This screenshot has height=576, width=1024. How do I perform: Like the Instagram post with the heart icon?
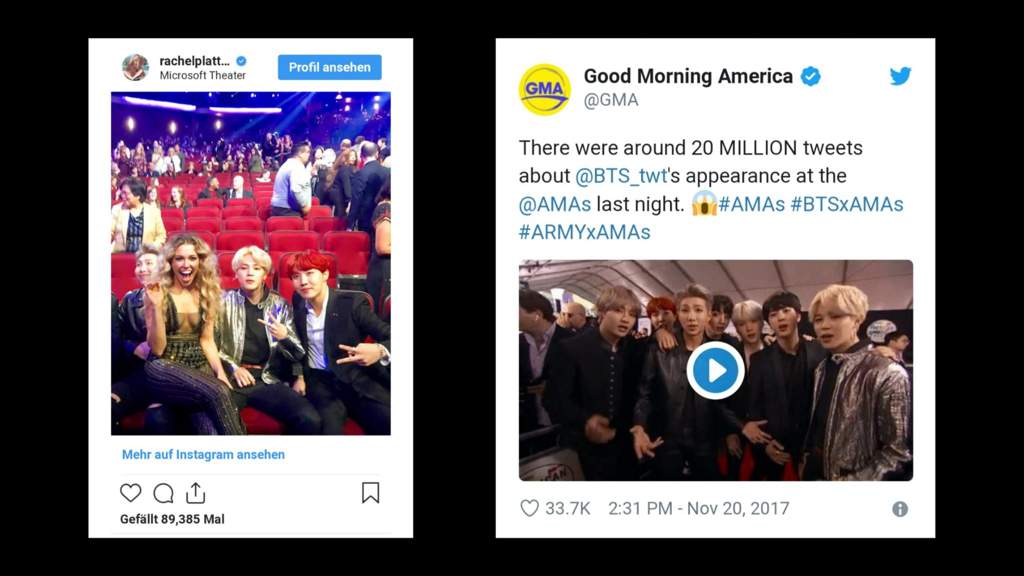(x=131, y=493)
